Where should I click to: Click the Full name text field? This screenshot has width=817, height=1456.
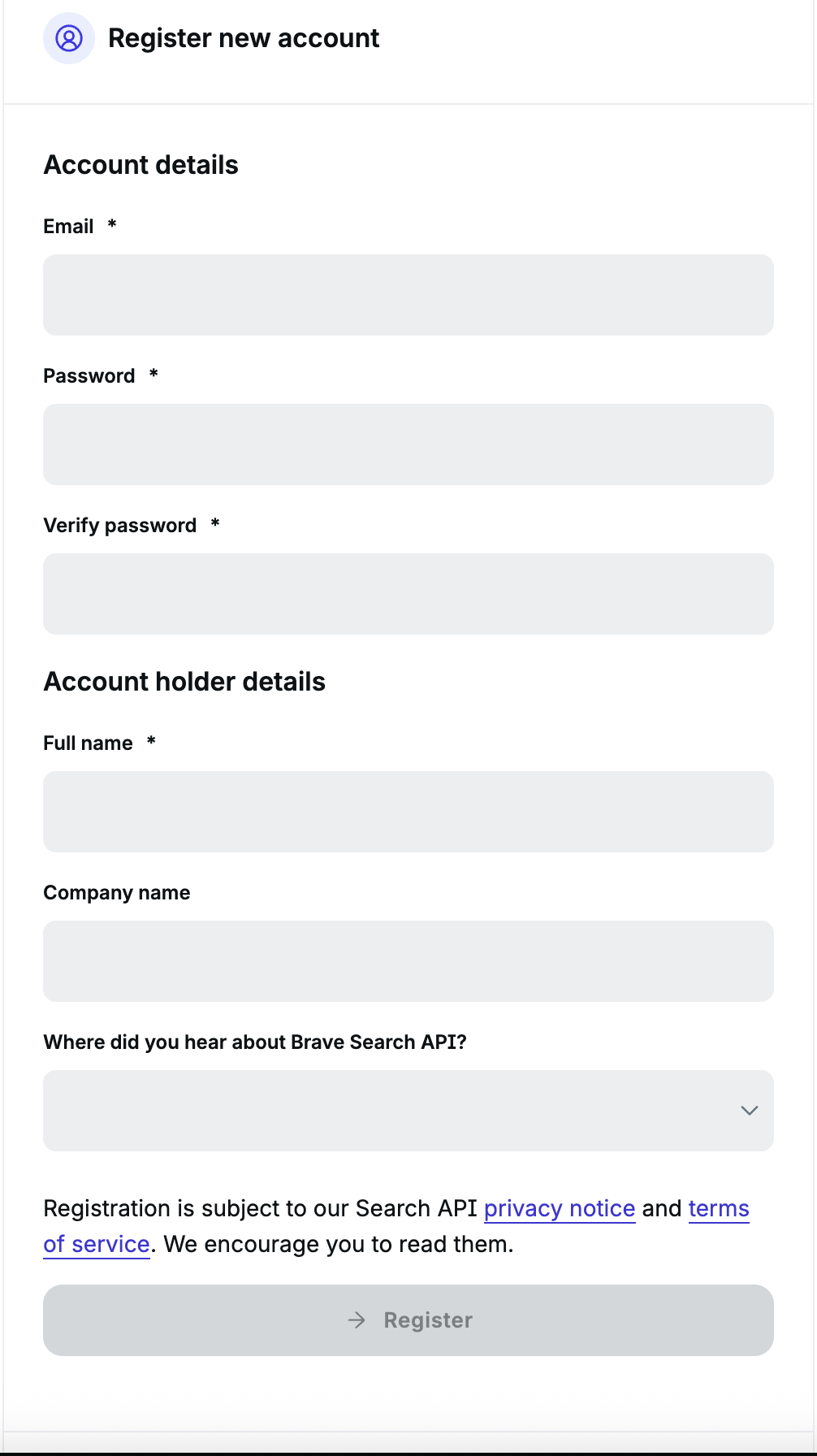tap(408, 812)
